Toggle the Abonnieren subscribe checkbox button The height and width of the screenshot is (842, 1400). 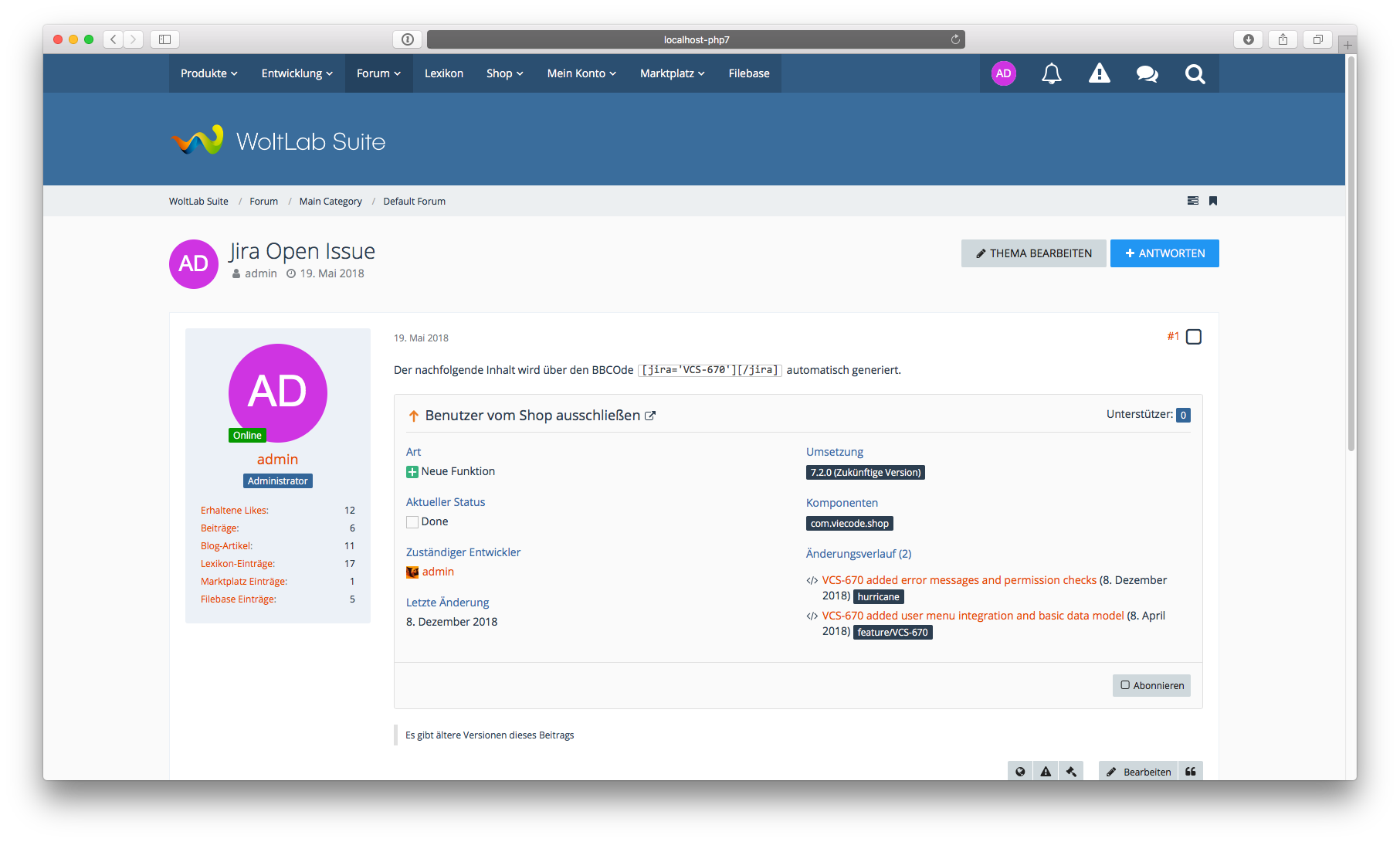point(1151,685)
